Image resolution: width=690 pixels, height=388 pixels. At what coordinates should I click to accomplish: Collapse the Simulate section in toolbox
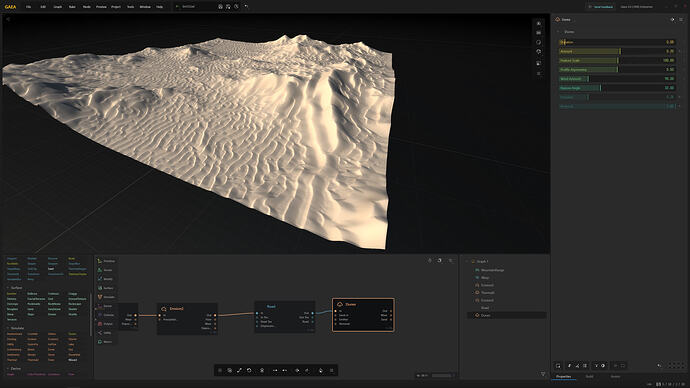coord(7,328)
